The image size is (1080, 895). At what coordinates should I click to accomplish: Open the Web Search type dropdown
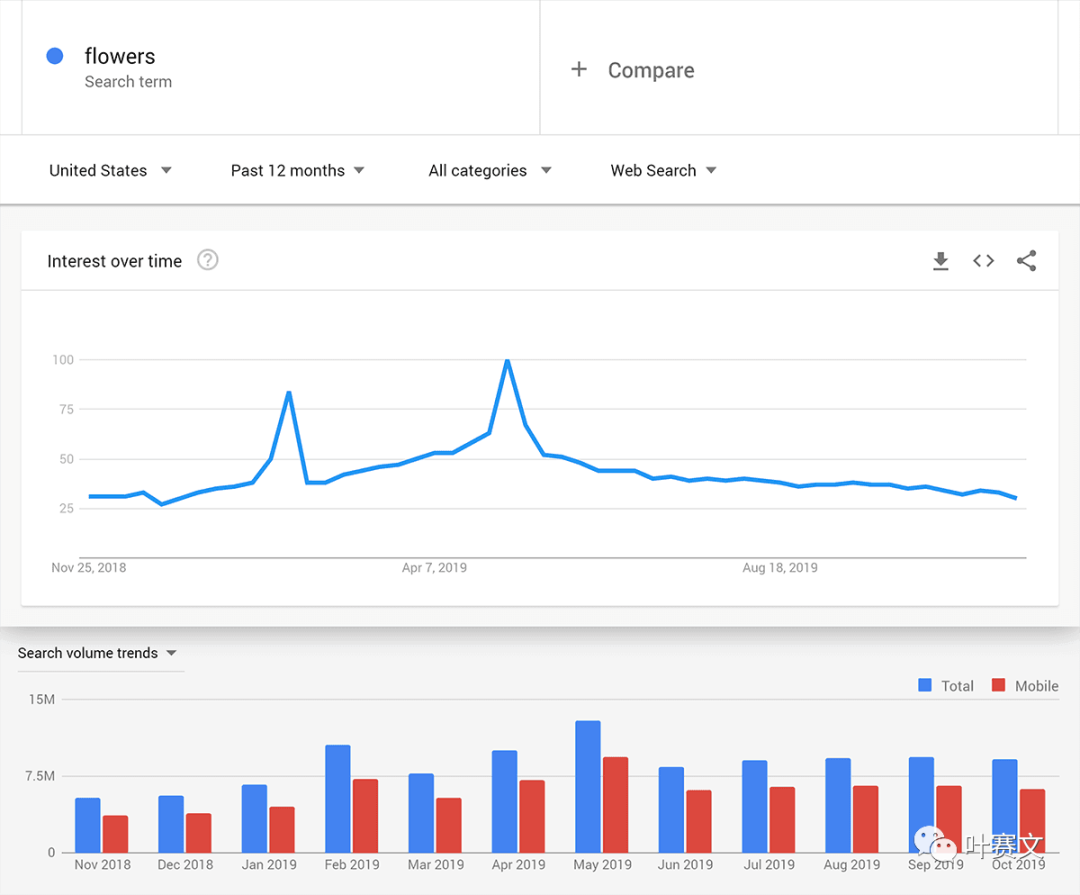[x=663, y=170]
